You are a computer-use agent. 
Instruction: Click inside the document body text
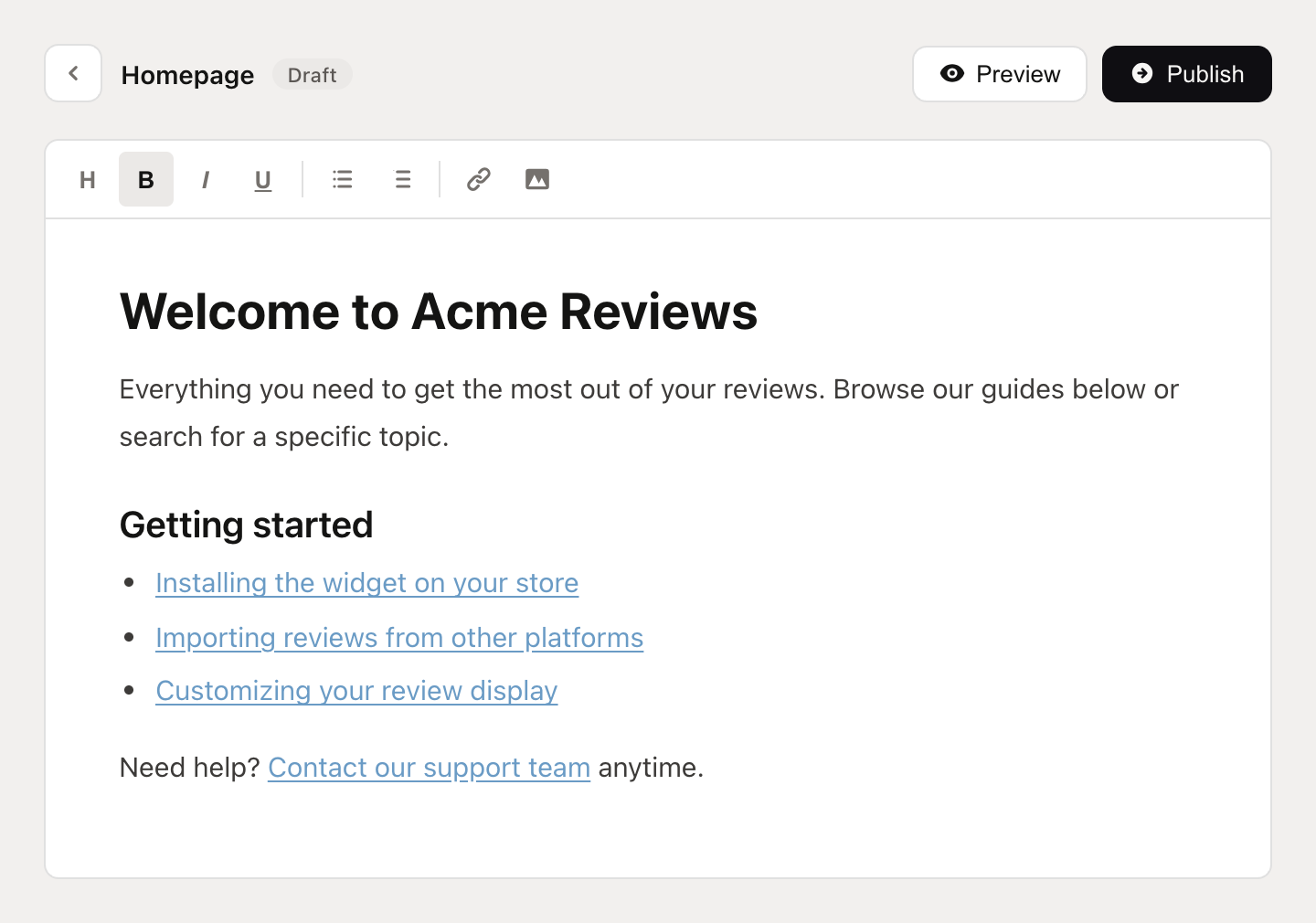(640, 412)
